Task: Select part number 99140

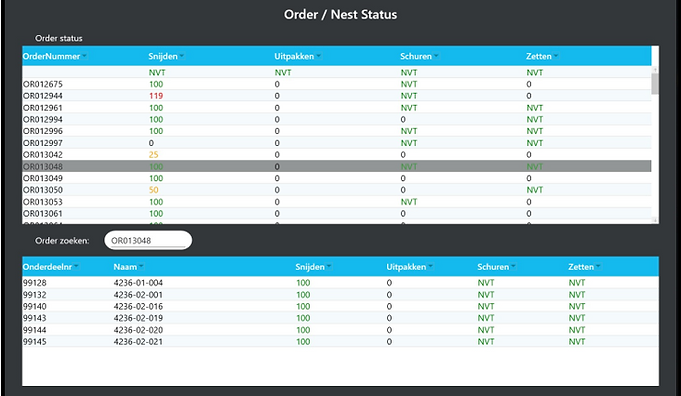Action: point(35,306)
